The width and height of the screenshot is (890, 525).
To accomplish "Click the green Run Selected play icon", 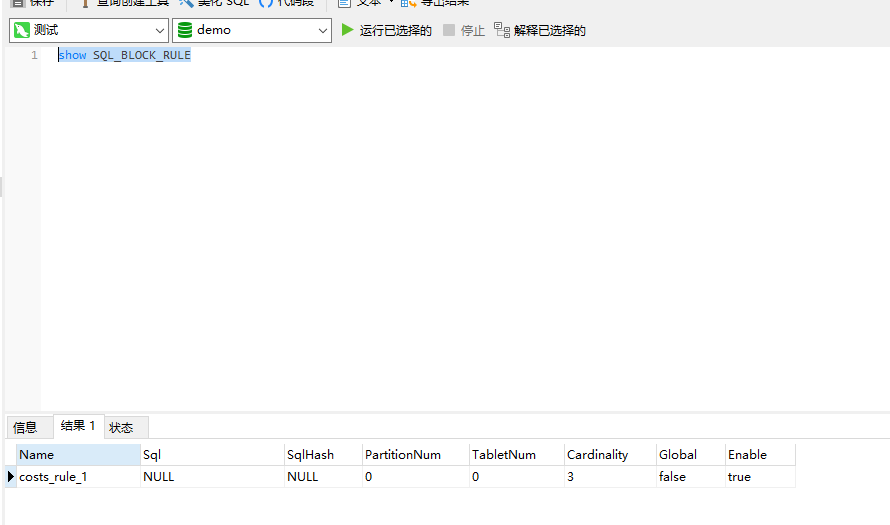I will tap(348, 30).
